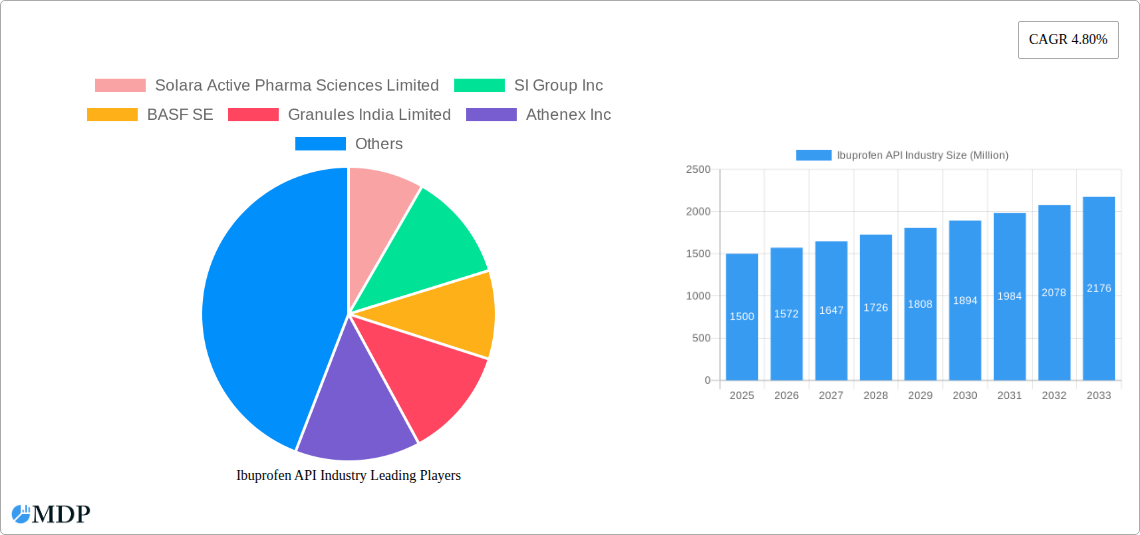Click the 1000 y-axis label
The image size is (1140, 535).
point(698,296)
